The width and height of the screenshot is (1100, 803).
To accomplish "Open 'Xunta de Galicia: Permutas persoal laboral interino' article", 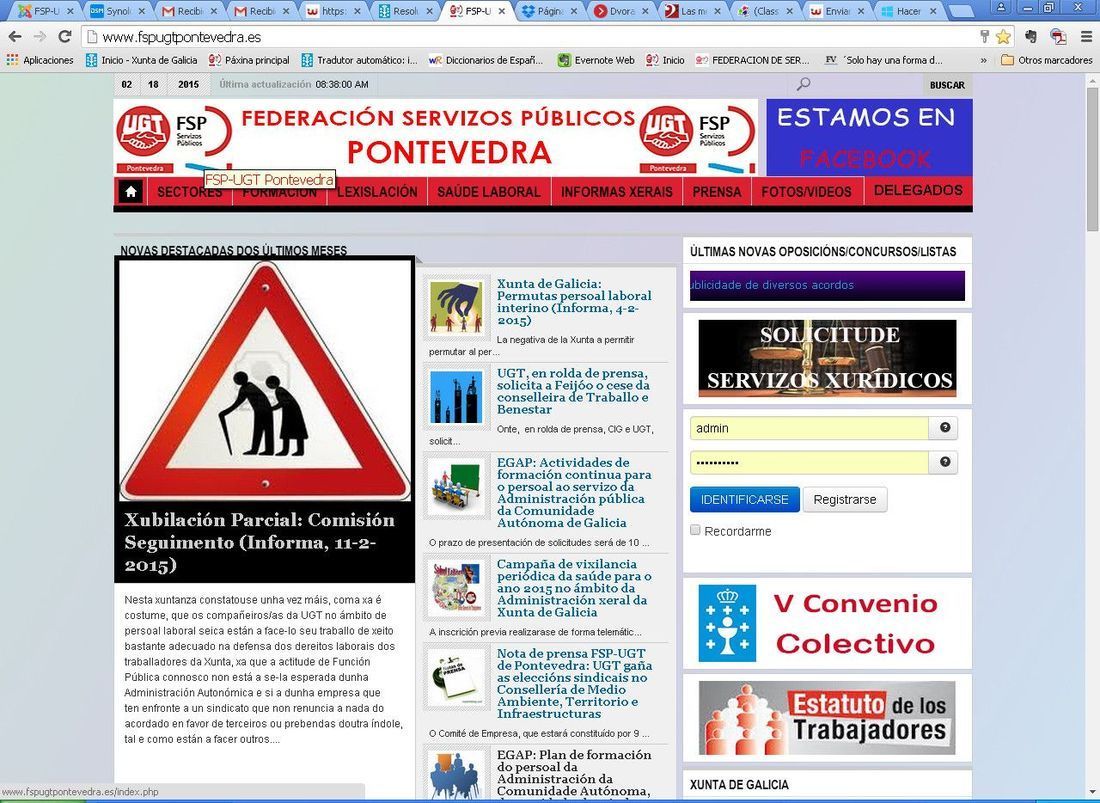I will pyautogui.click(x=574, y=302).
